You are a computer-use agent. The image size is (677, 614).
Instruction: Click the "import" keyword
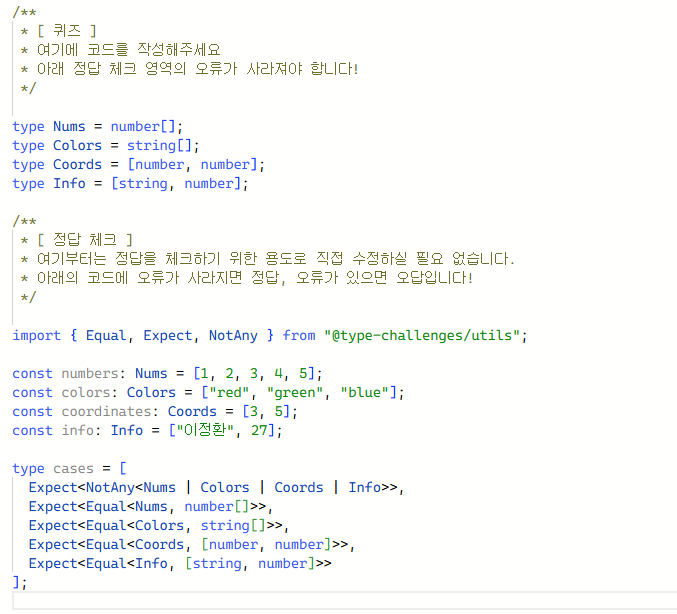[x=36, y=335]
